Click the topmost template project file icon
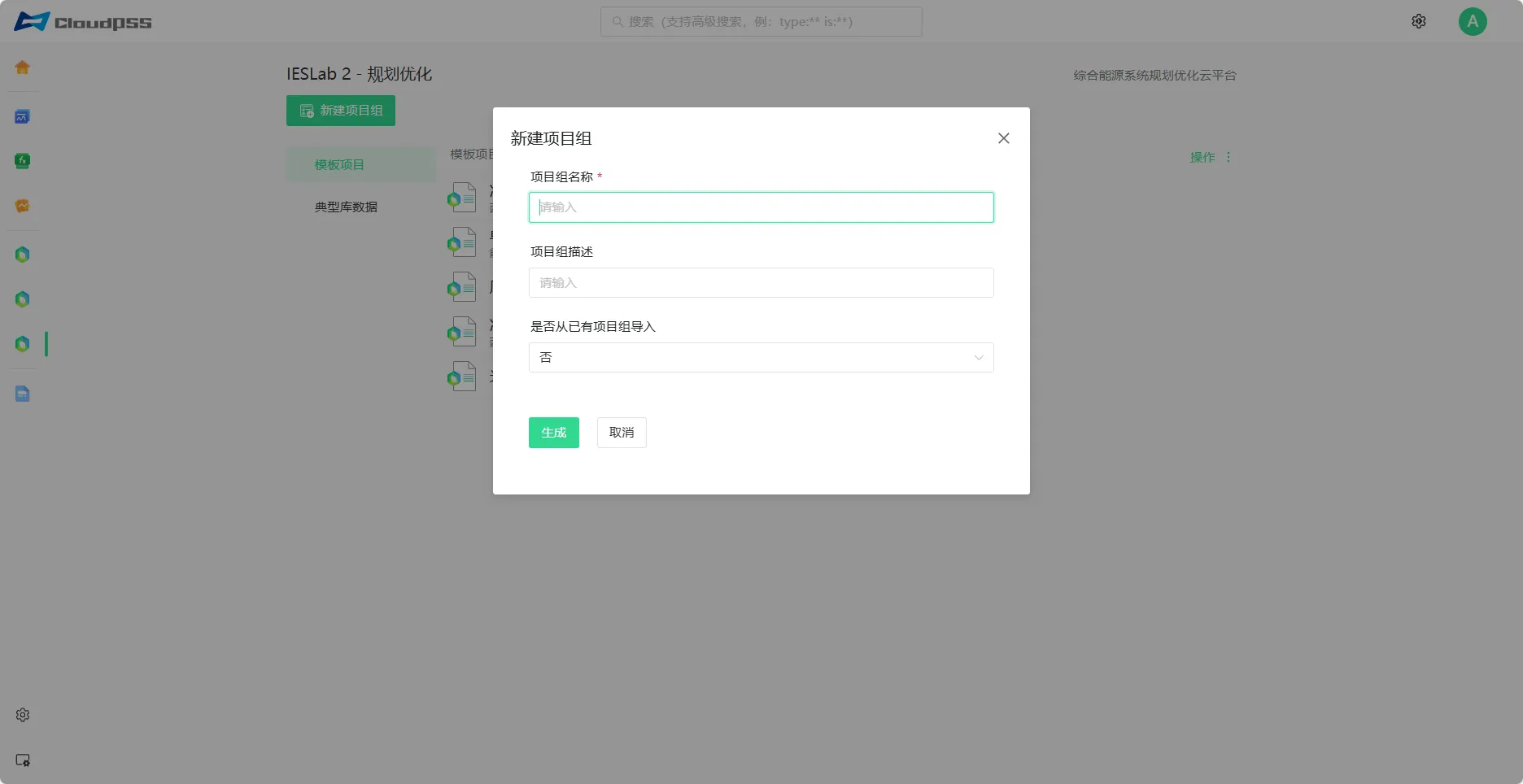The width and height of the screenshot is (1523, 784). click(x=462, y=198)
